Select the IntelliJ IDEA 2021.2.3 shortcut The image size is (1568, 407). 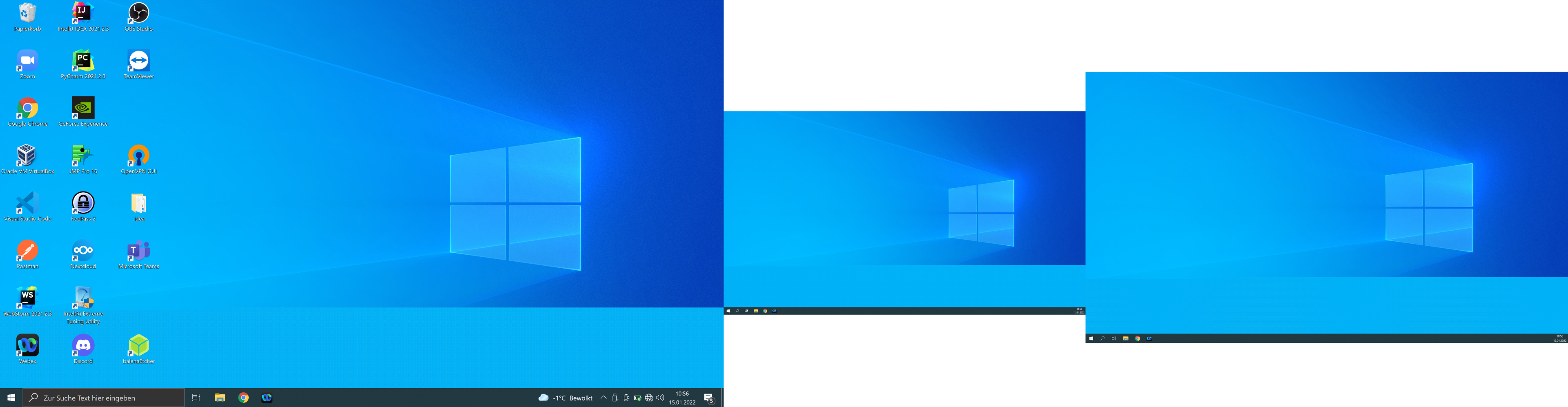click(x=83, y=17)
